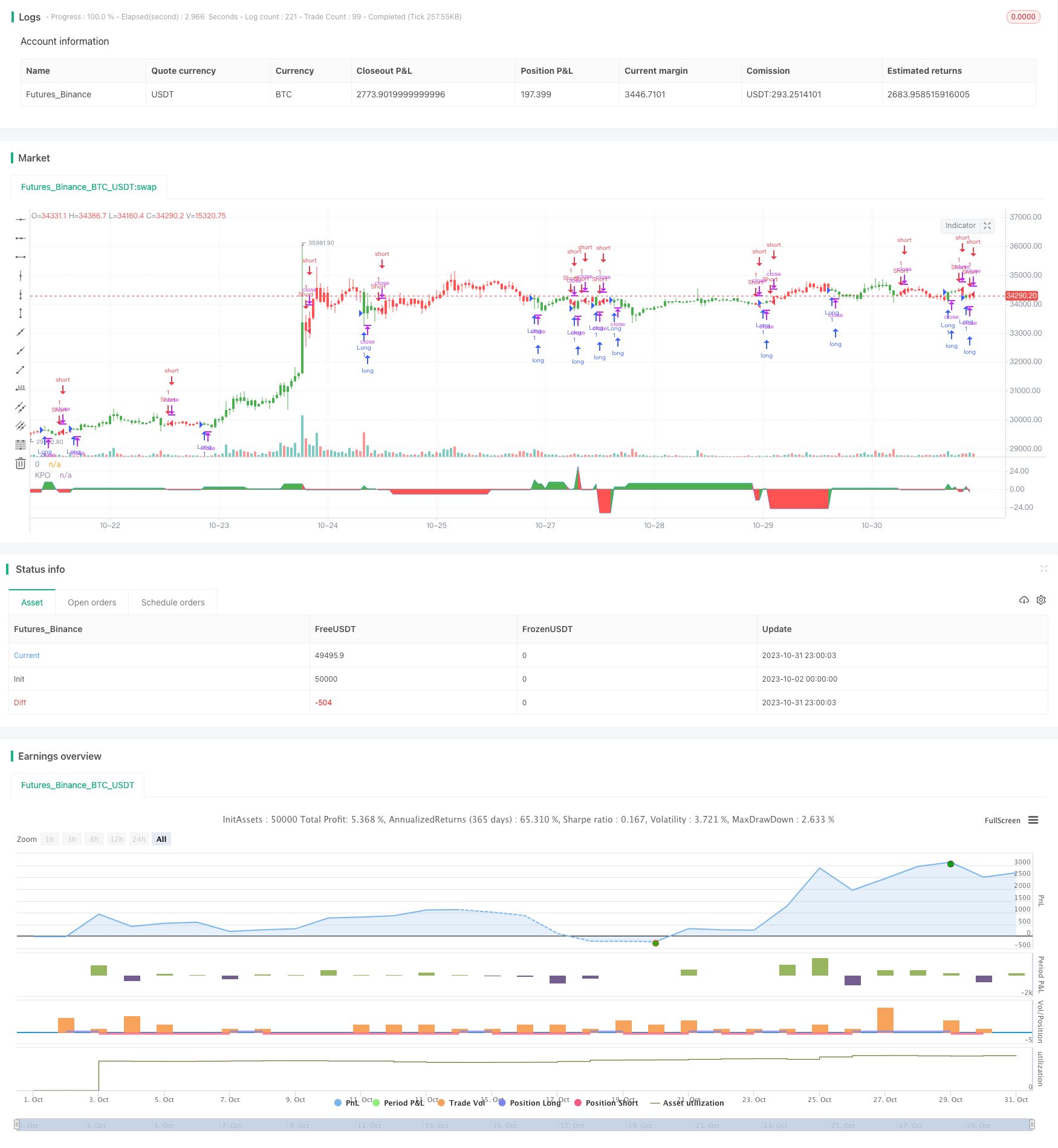Switch to the Asset tab
This screenshot has height=1148, width=1058.
32,602
